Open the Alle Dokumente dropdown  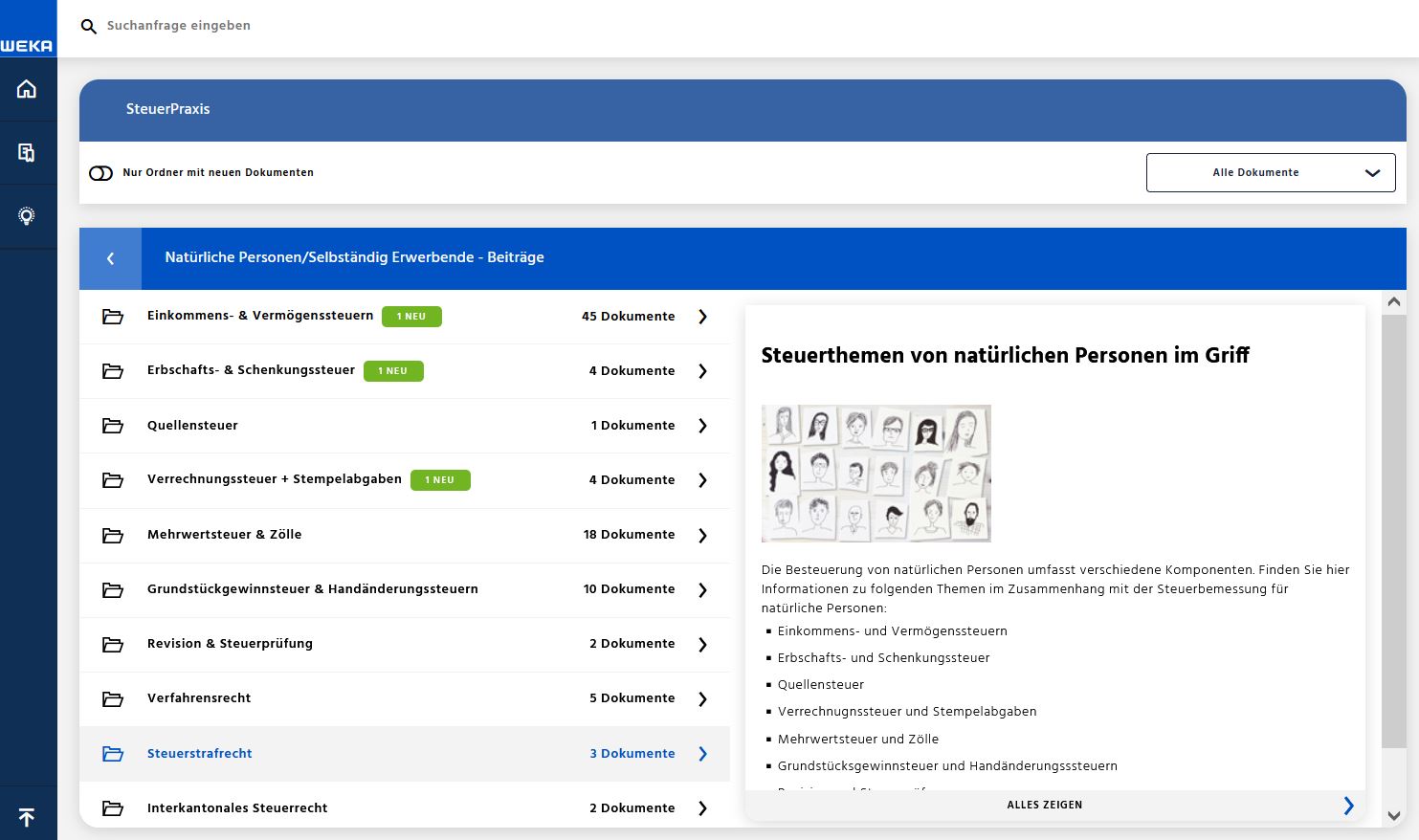[x=1270, y=173]
